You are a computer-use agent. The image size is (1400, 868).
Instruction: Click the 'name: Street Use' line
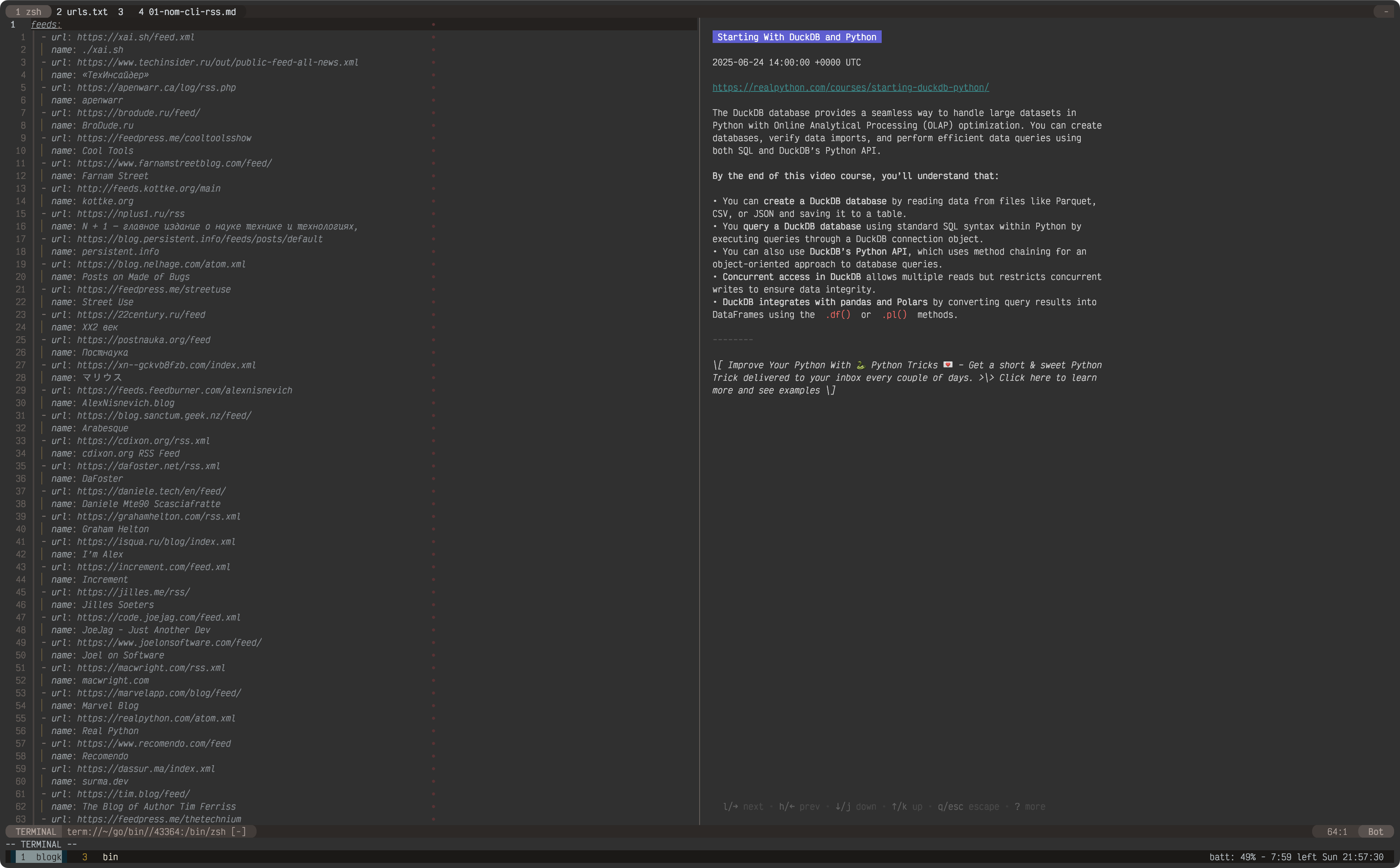(92, 302)
